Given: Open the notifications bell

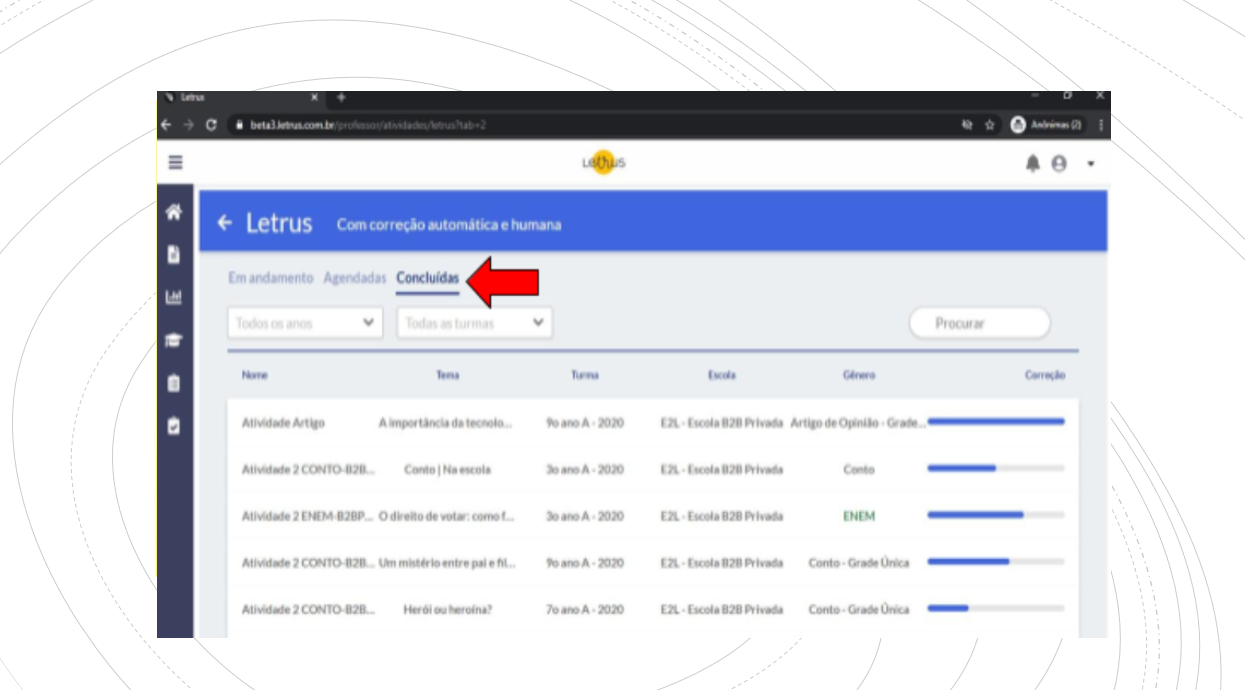Looking at the screenshot, I should coord(1033,163).
